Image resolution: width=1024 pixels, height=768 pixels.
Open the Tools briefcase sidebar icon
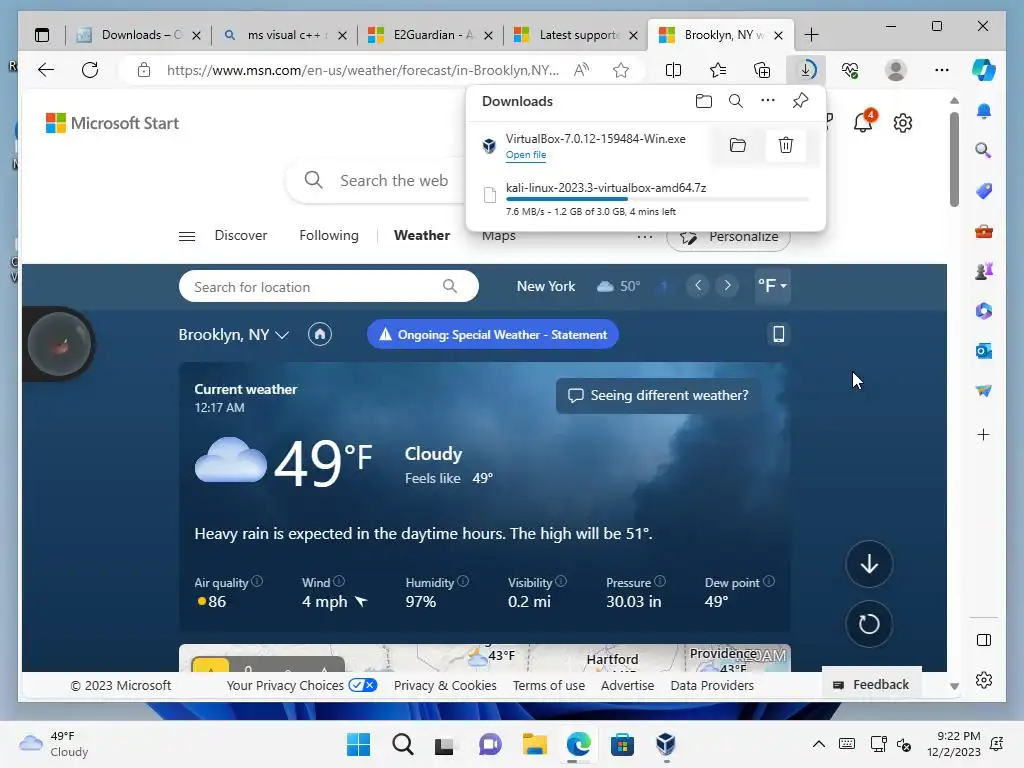pos(984,231)
